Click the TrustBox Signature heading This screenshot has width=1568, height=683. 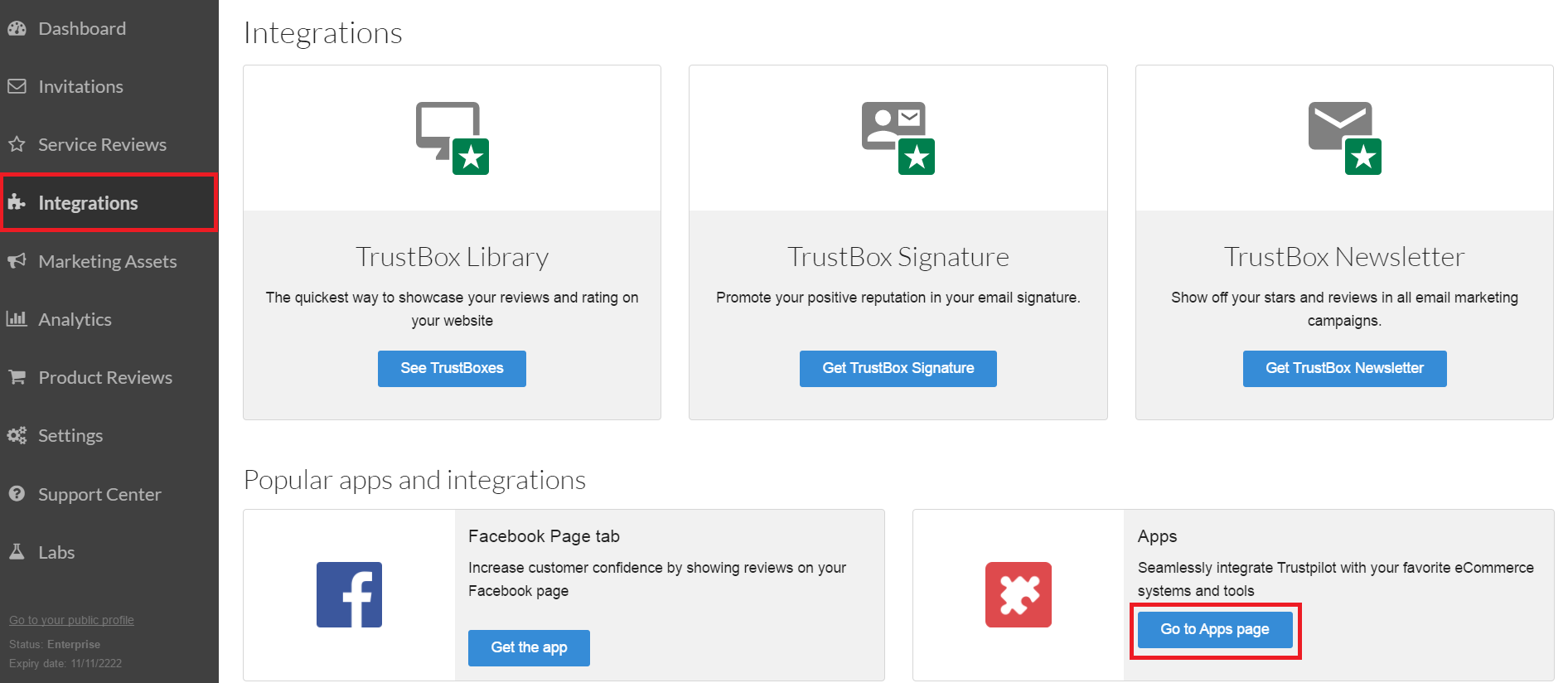(898, 257)
